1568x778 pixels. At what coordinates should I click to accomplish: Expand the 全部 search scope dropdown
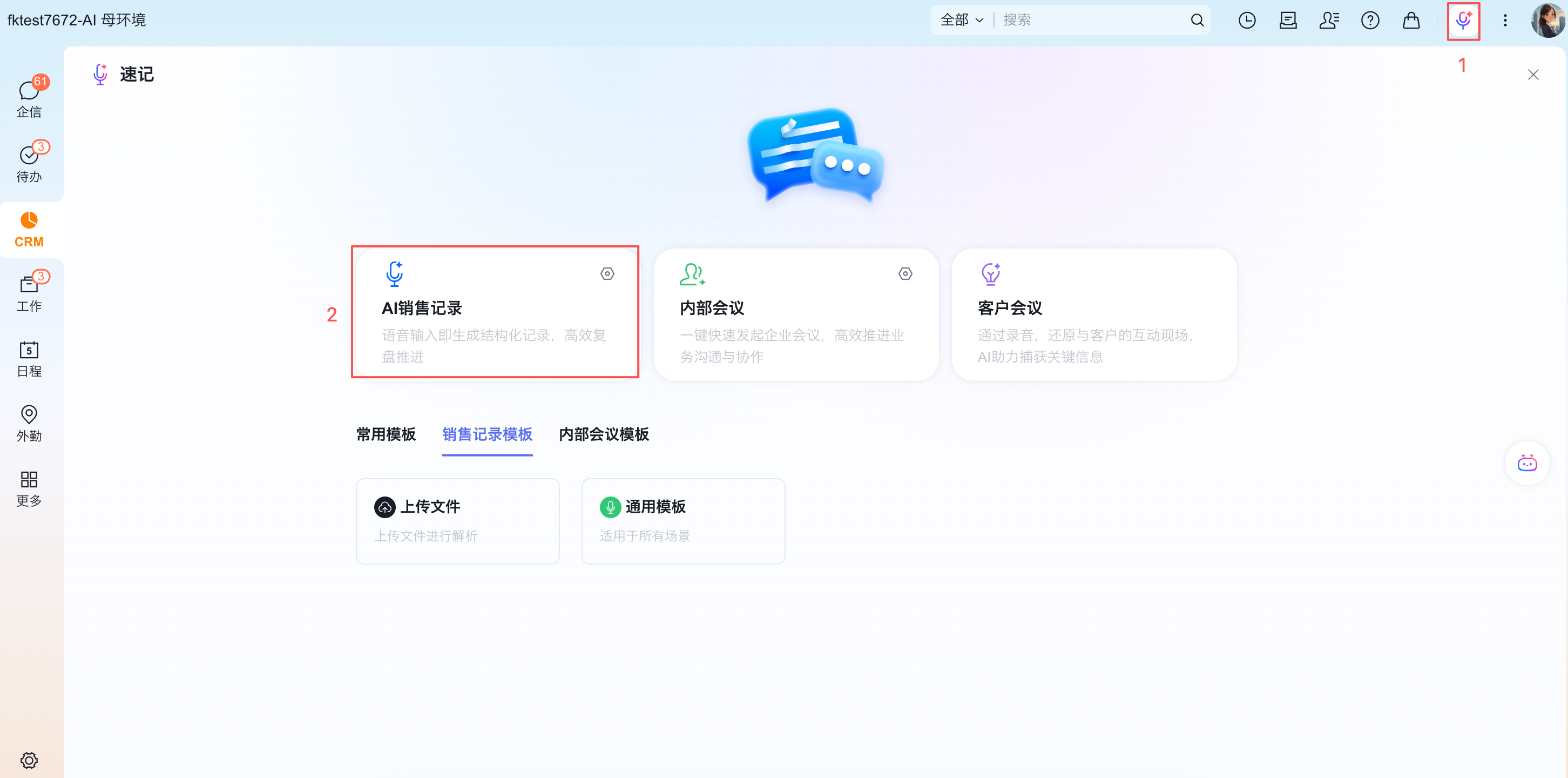[962, 20]
